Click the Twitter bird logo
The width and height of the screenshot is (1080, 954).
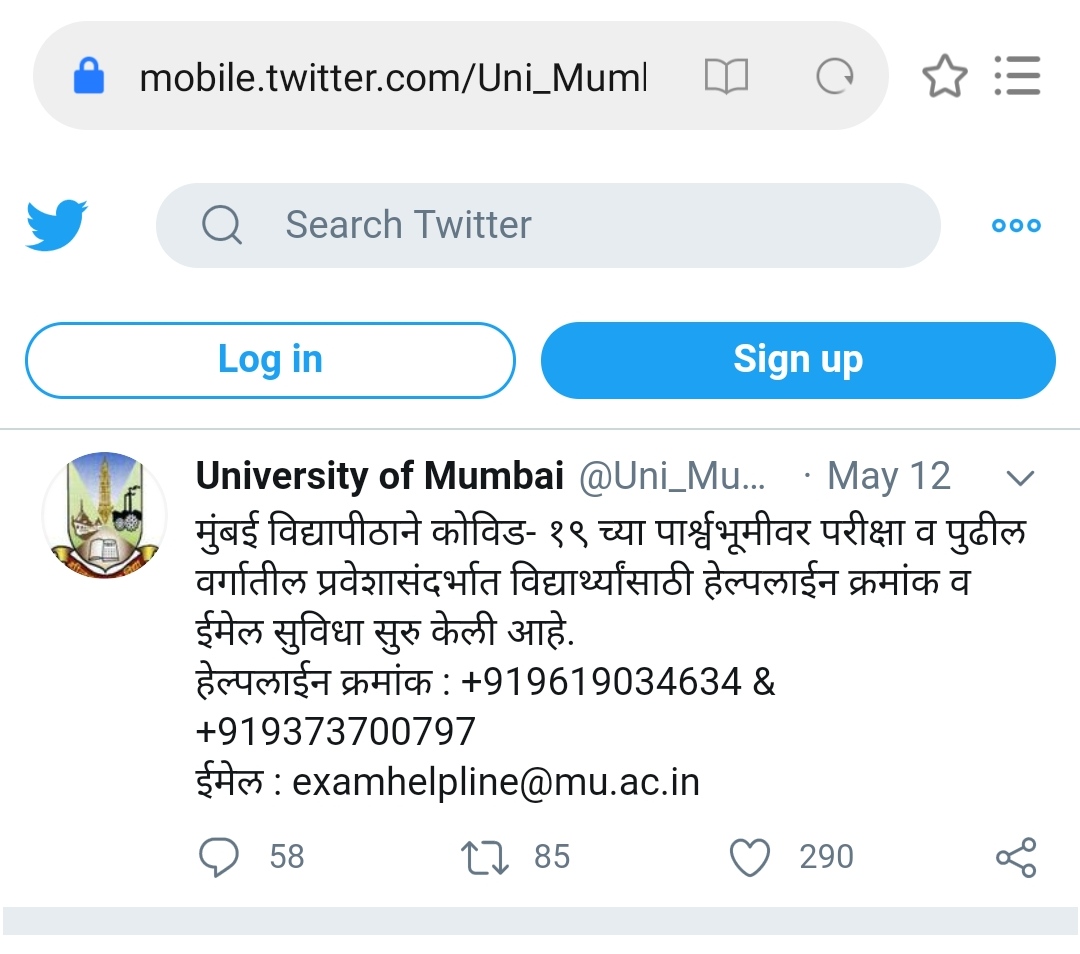pyautogui.click(x=57, y=225)
